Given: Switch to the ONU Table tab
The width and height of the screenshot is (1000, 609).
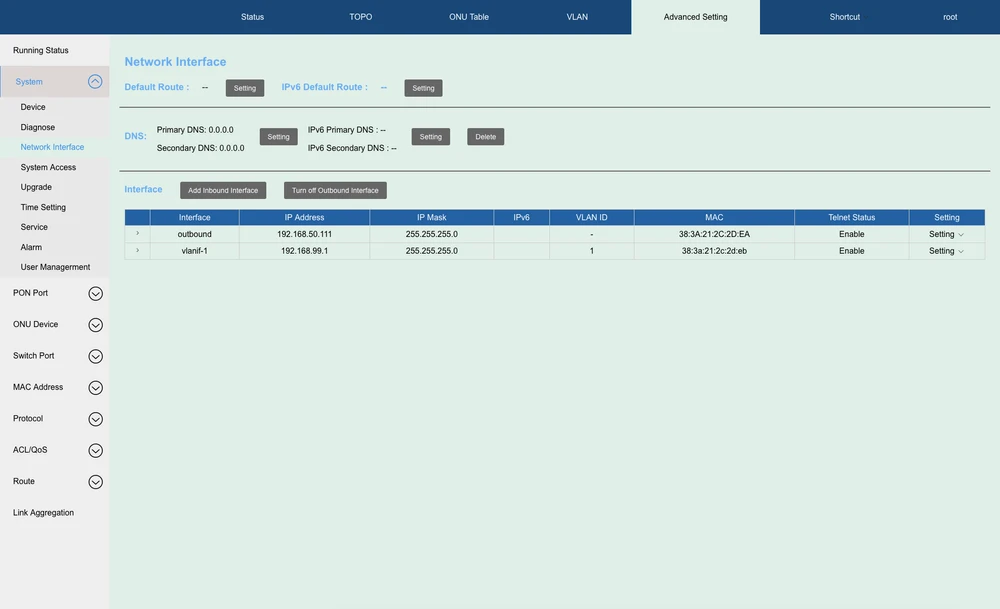Looking at the screenshot, I should point(469,17).
